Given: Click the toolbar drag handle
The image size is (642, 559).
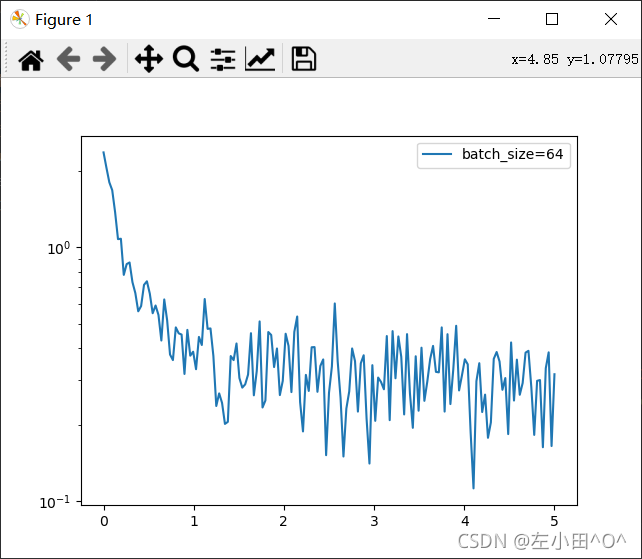Looking at the screenshot, I should click(6, 58).
